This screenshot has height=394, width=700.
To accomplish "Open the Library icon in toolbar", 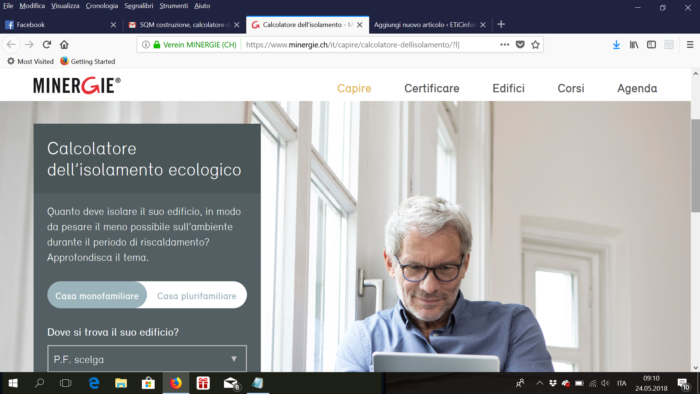I will pos(633,45).
